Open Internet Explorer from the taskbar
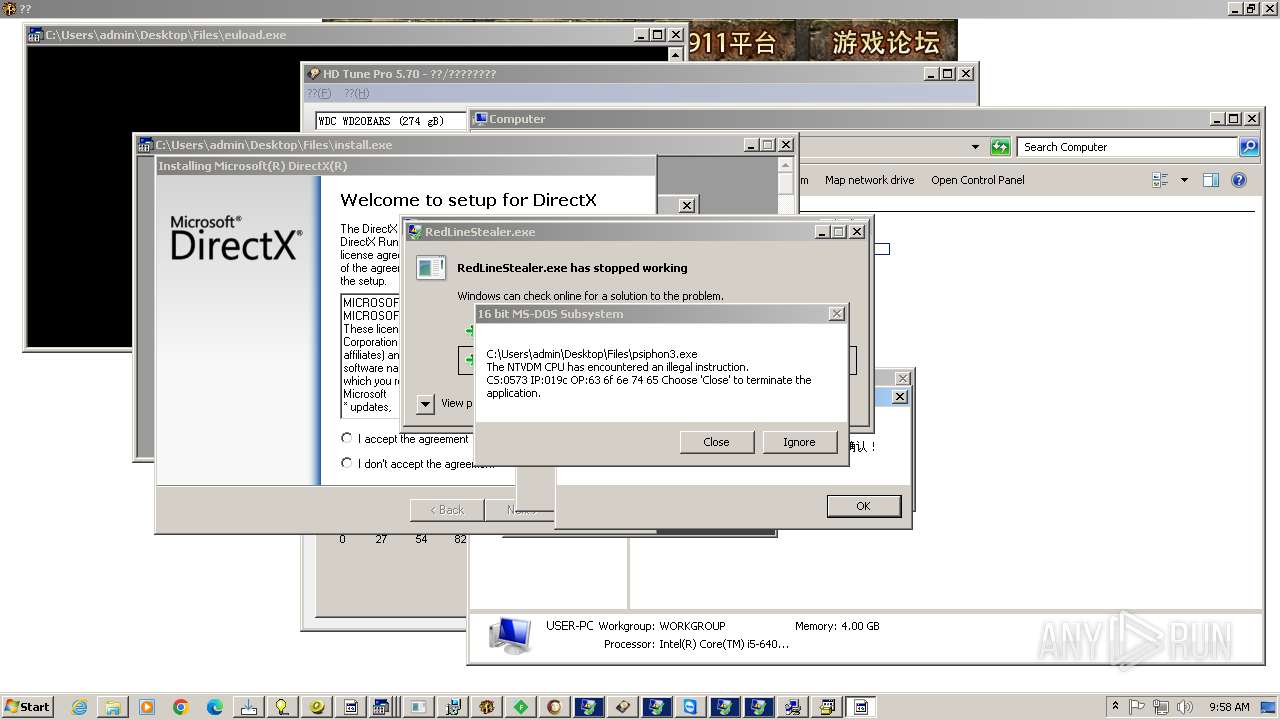The height and width of the screenshot is (720, 1280). pos(79,707)
